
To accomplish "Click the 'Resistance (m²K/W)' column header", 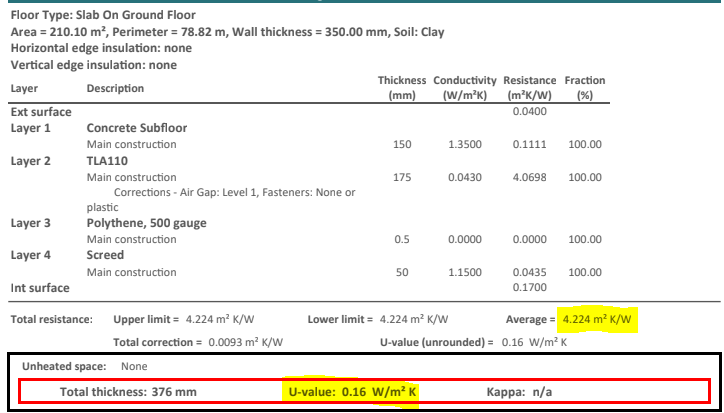I will point(530,88).
